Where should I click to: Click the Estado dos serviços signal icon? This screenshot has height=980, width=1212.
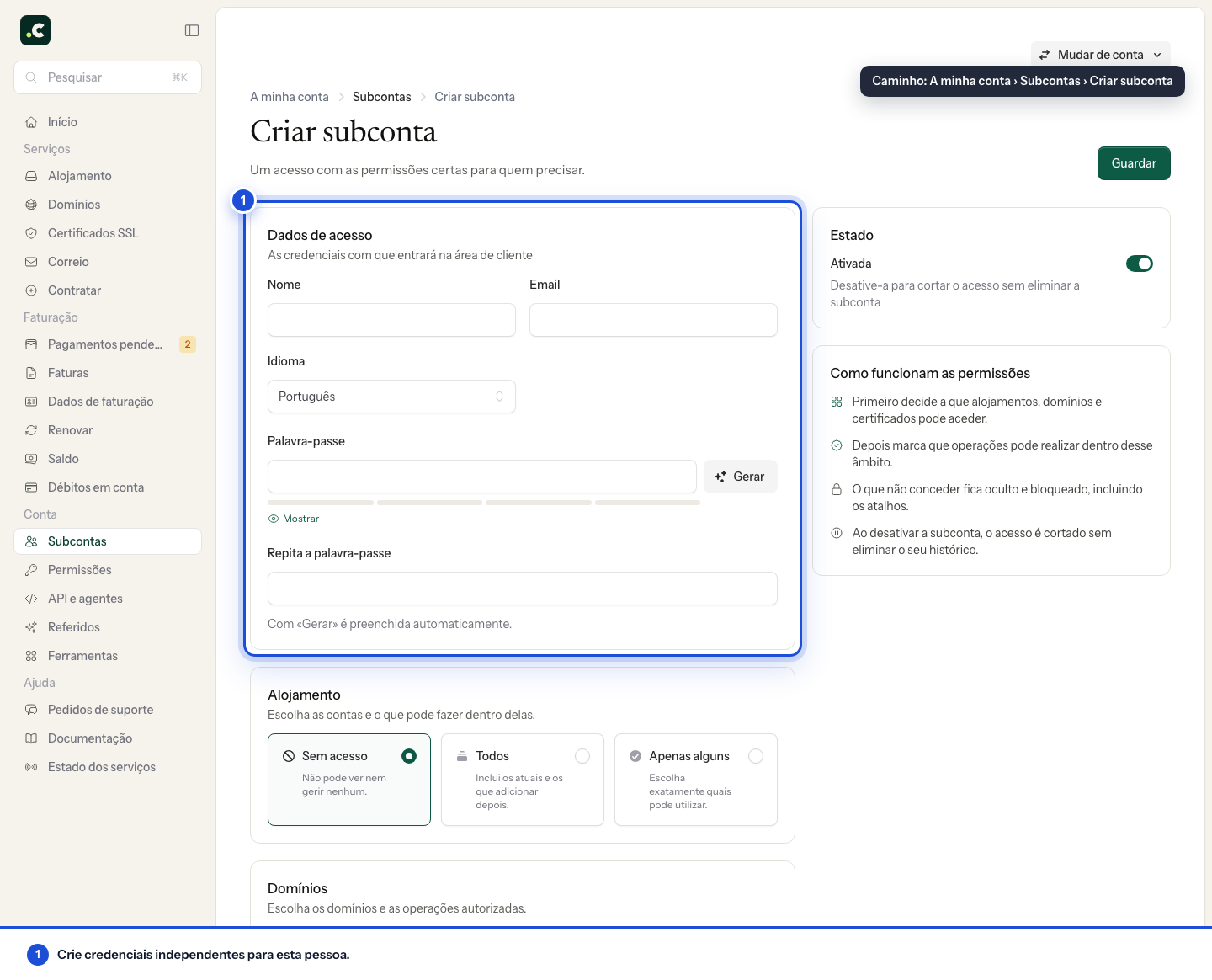(31, 767)
